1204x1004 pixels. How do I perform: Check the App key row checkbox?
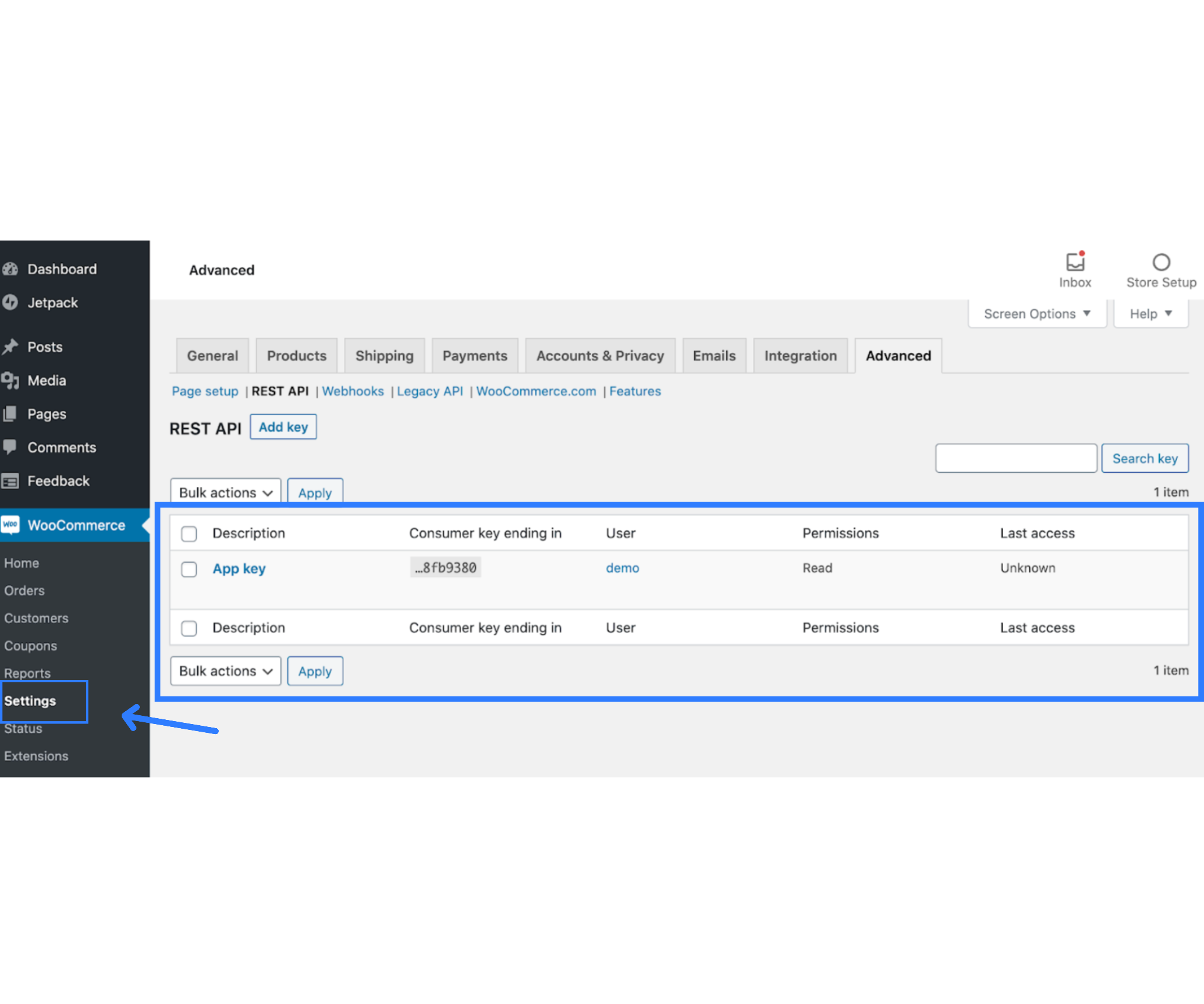(x=189, y=569)
